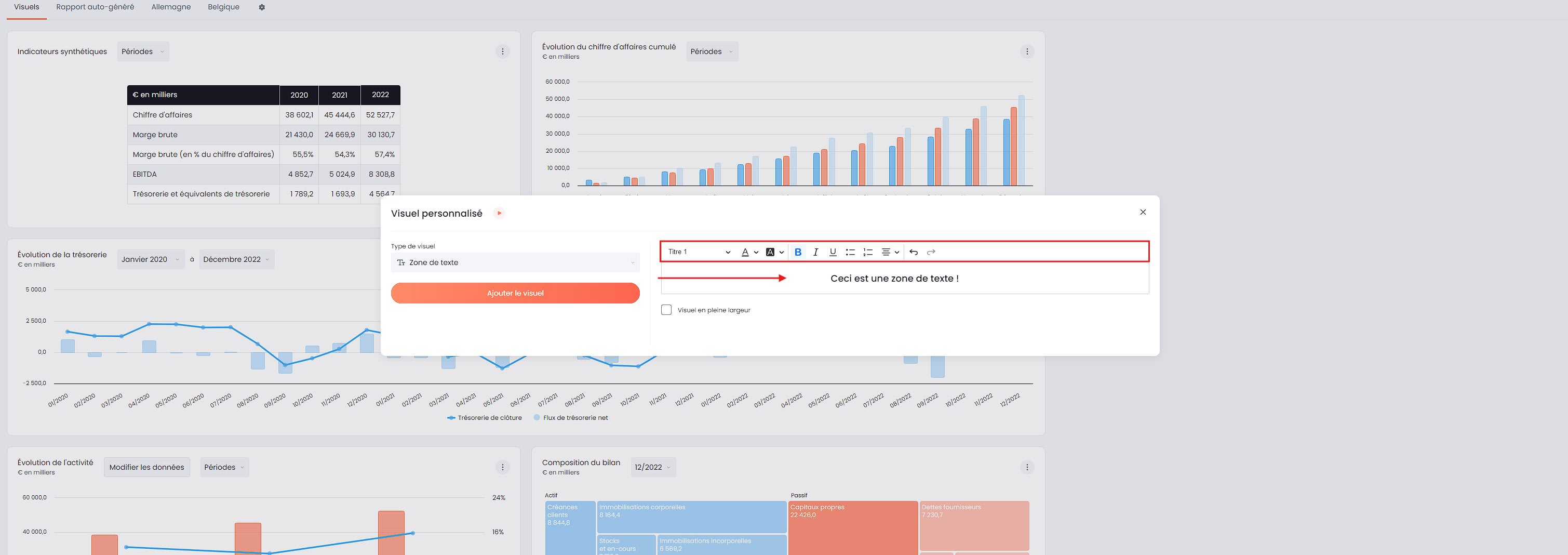Select the Créances clients treemap block
Screen dimensions: 1568x555
570,527
